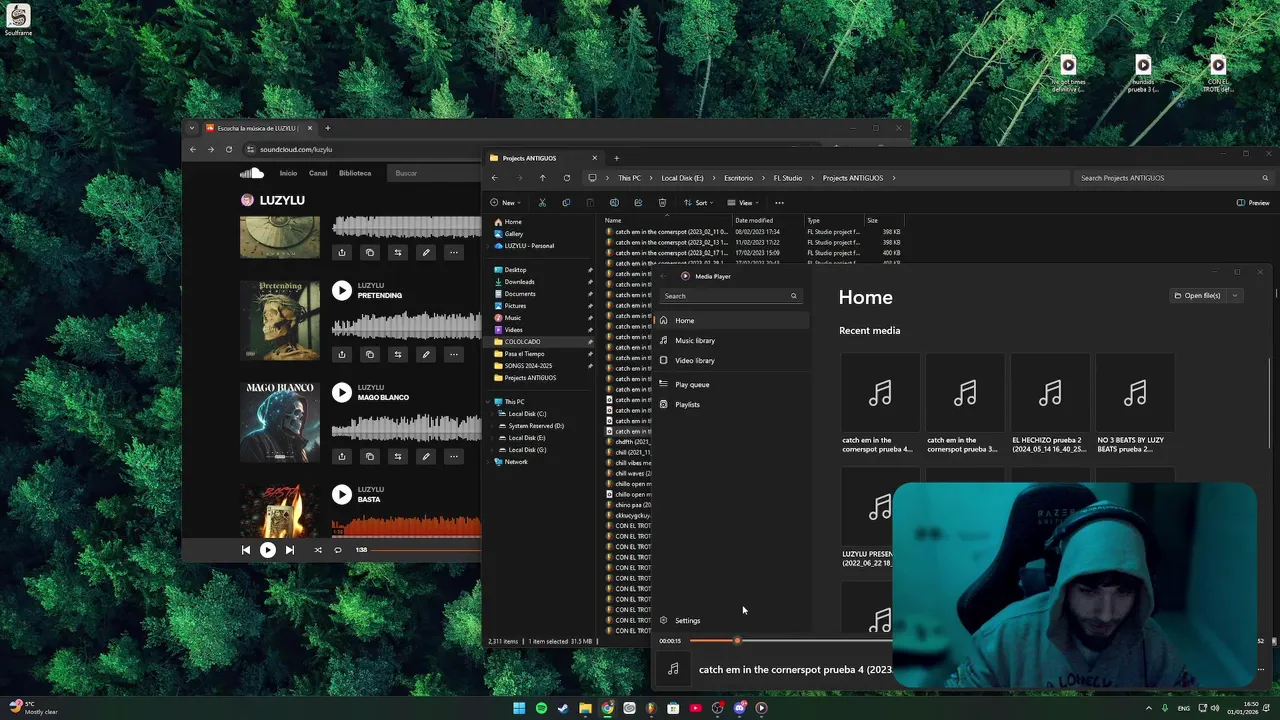The image size is (1280, 720).
Task: Open Play queue in Media Player
Action: 730,385
